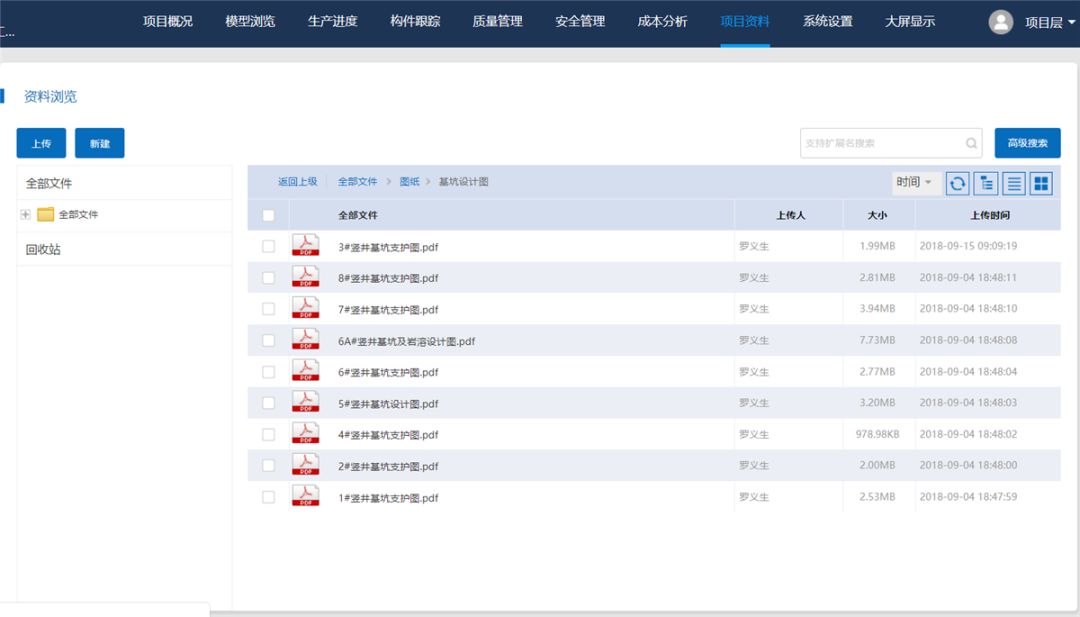1080x617 pixels.
Task: Click inside the 支持扩展名搜索 search field
Action: [x=880, y=143]
